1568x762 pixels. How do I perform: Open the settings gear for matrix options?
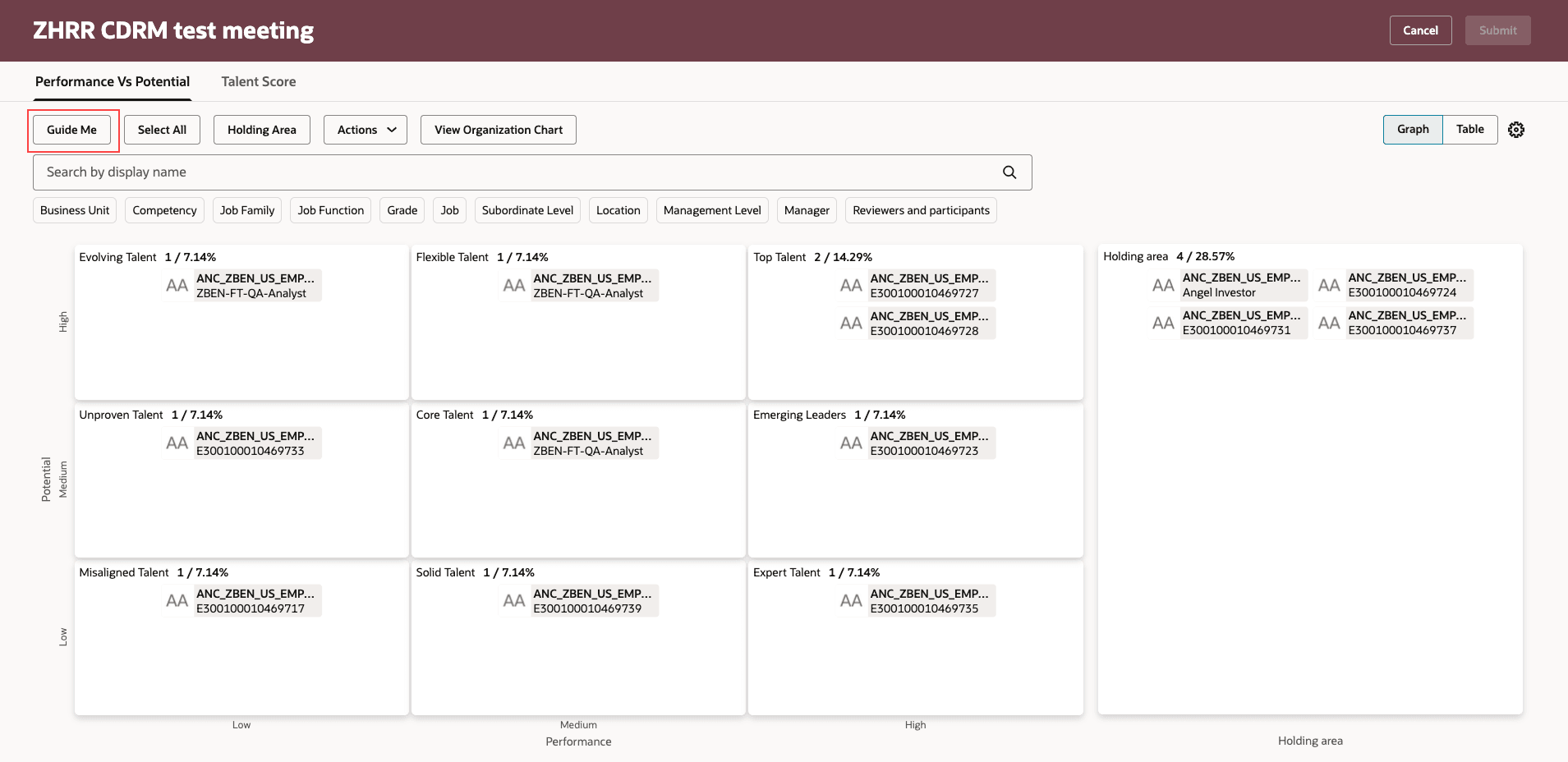click(x=1516, y=129)
